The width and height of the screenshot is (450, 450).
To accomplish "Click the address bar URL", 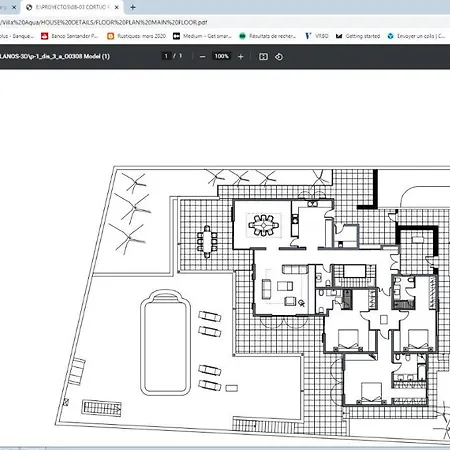I will tap(103, 22).
